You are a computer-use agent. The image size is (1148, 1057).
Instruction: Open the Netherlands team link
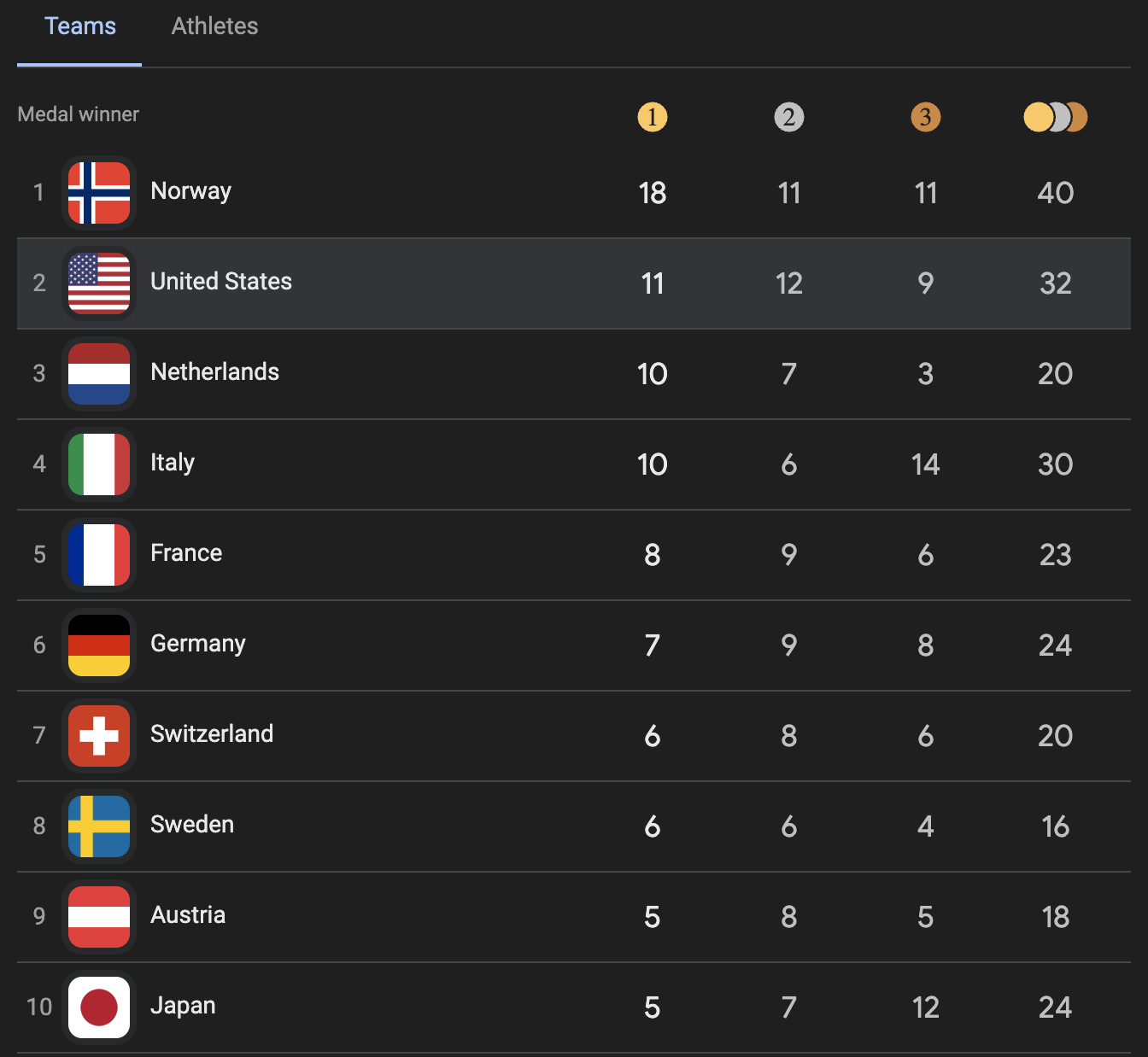tap(214, 372)
